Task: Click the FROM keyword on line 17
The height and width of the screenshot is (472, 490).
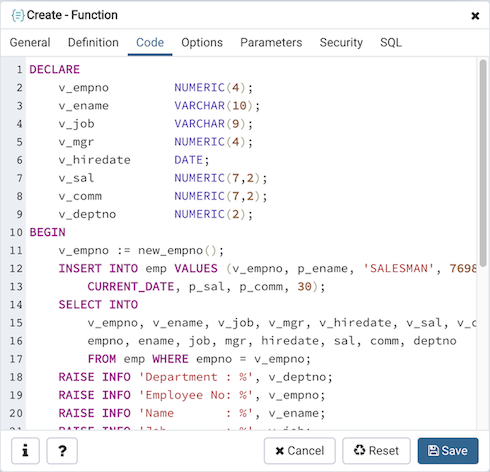Action: point(102,359)
